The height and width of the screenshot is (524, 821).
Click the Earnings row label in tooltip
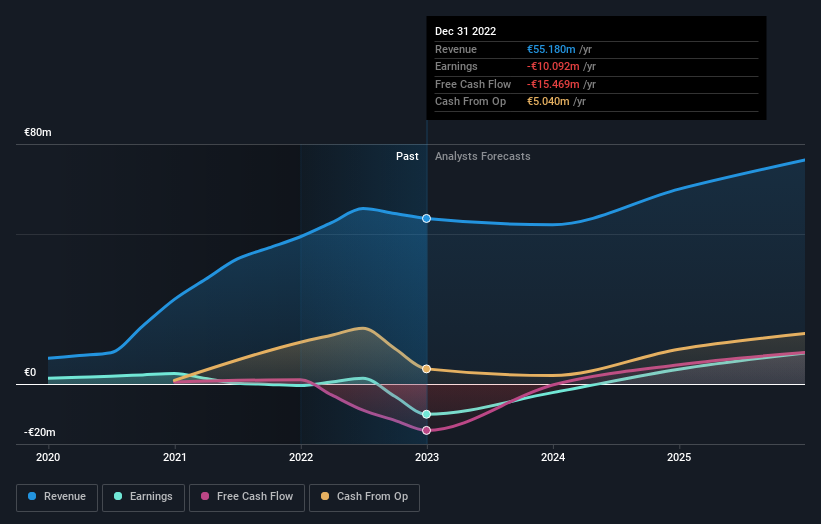[x=456, y=66]
